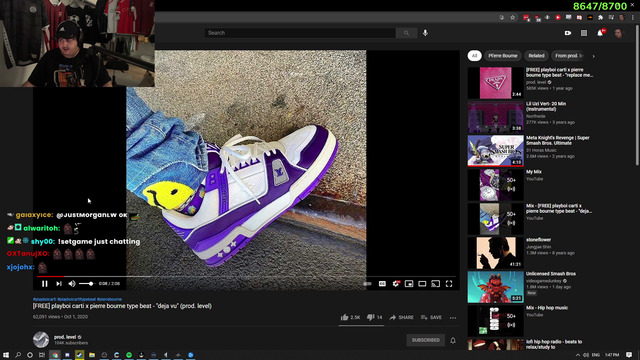Image resolution: width=640 pixels, height=360 pixels.
Task: Seek on the video progress bar
Action: click(x=246, y=276)
